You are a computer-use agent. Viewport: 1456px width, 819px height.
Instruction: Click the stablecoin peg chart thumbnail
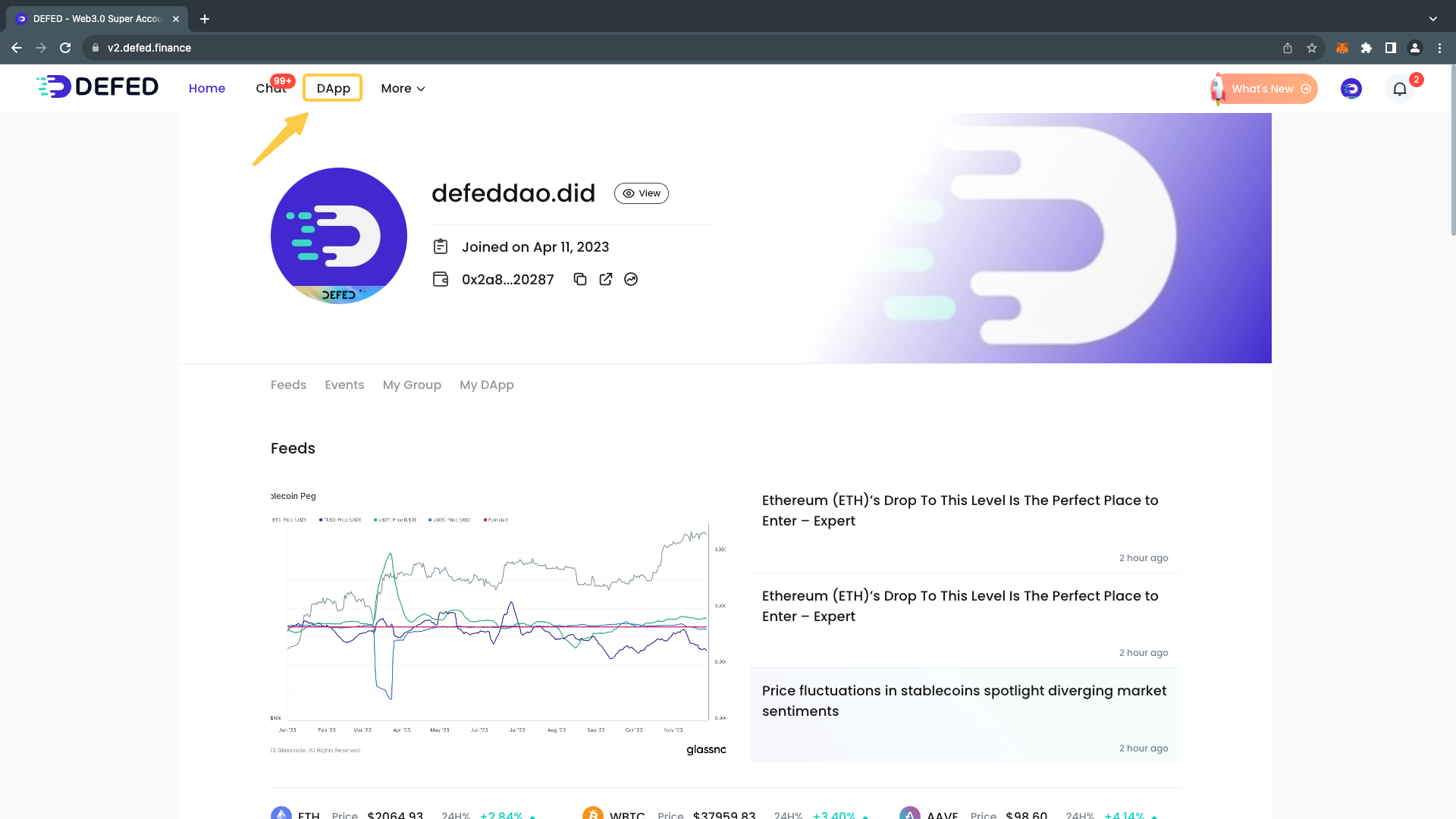(x=498, y=622)
